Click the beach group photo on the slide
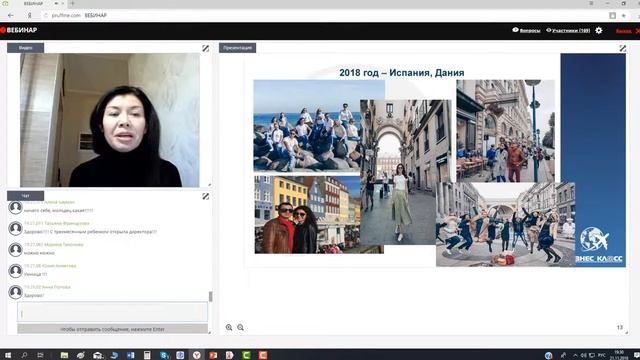 307,125
